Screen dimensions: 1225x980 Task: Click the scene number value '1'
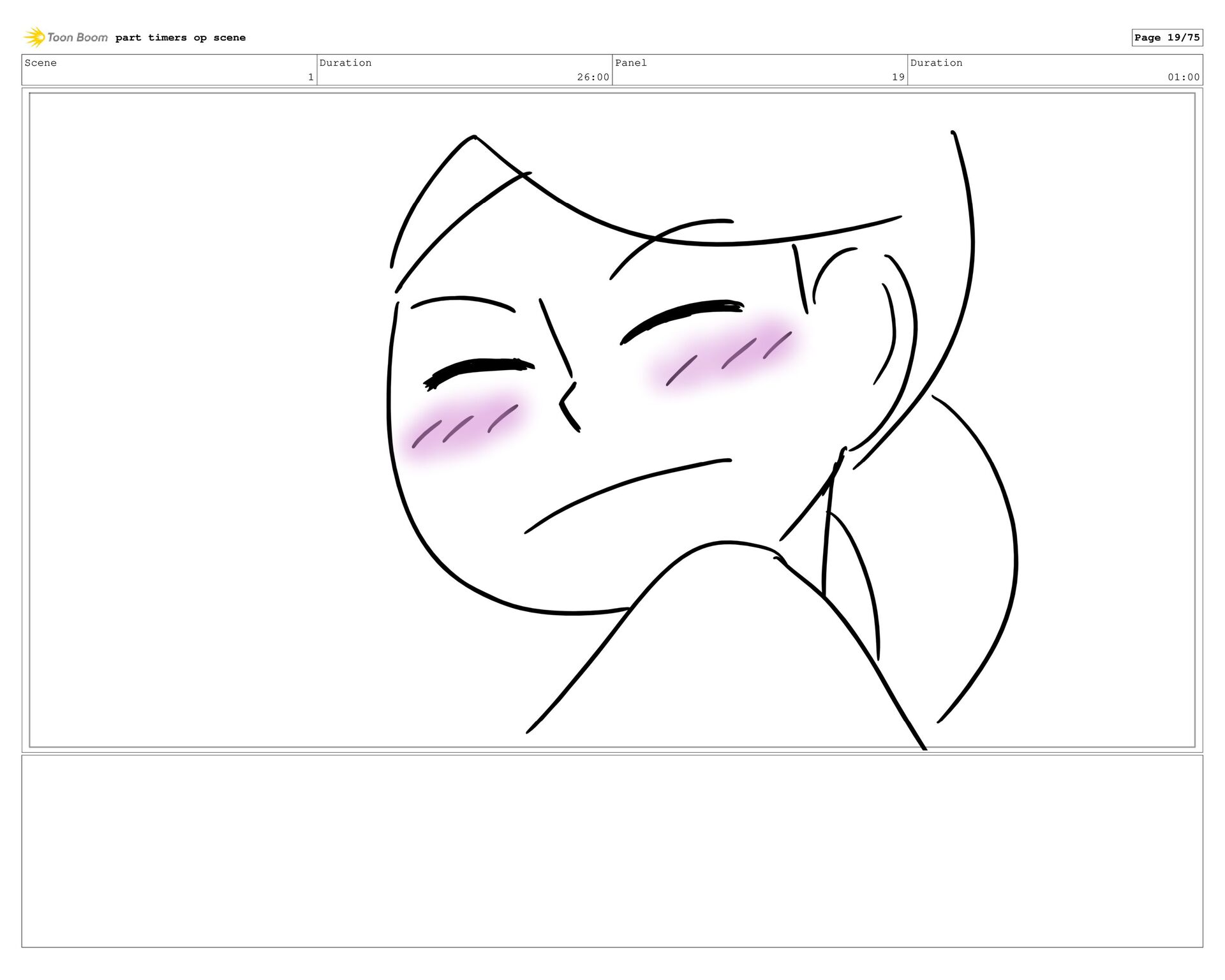click(x=311, y=77)
